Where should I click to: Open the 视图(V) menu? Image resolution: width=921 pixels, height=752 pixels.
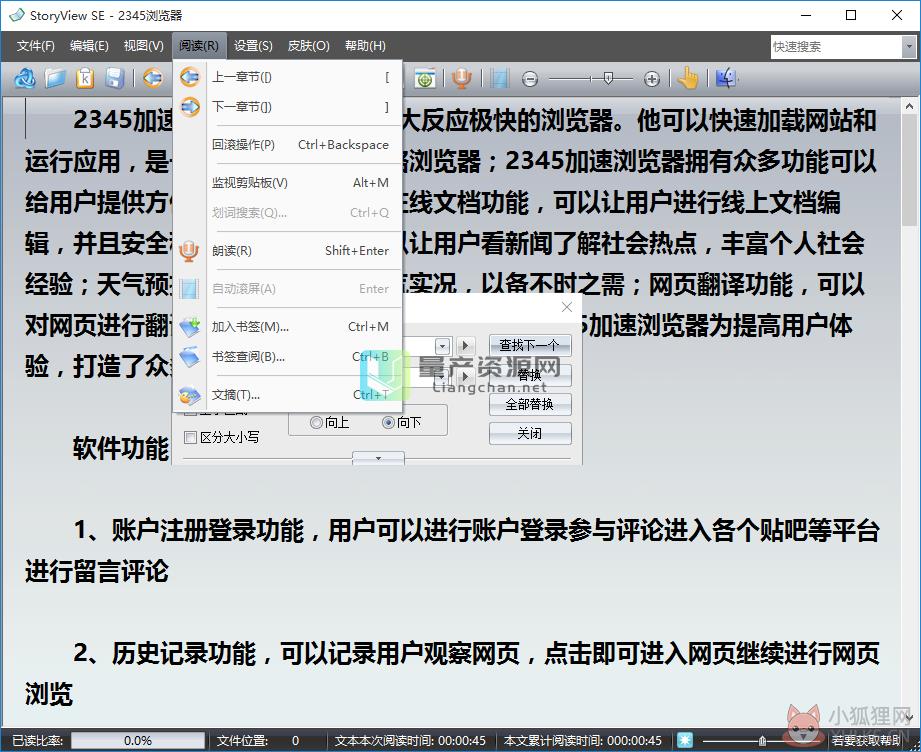143,46
